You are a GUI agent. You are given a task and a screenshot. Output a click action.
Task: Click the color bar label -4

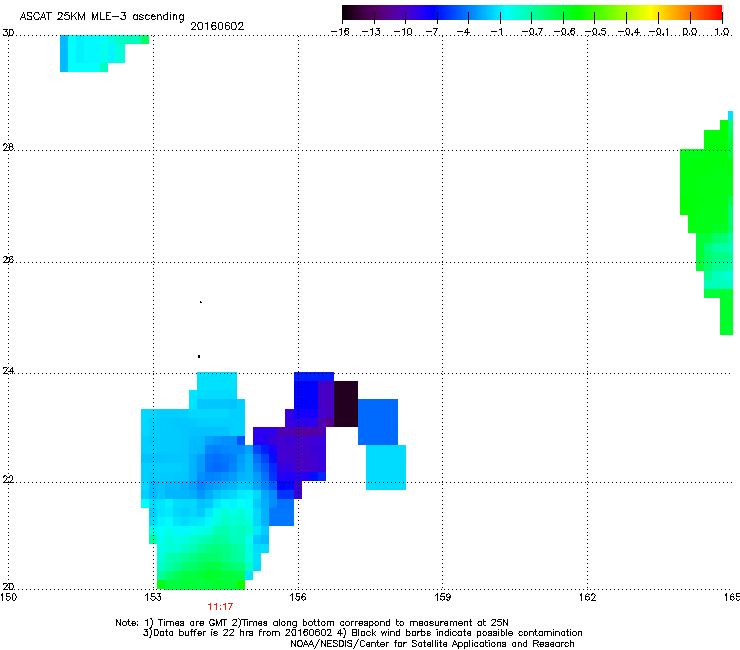pos(464,32)
